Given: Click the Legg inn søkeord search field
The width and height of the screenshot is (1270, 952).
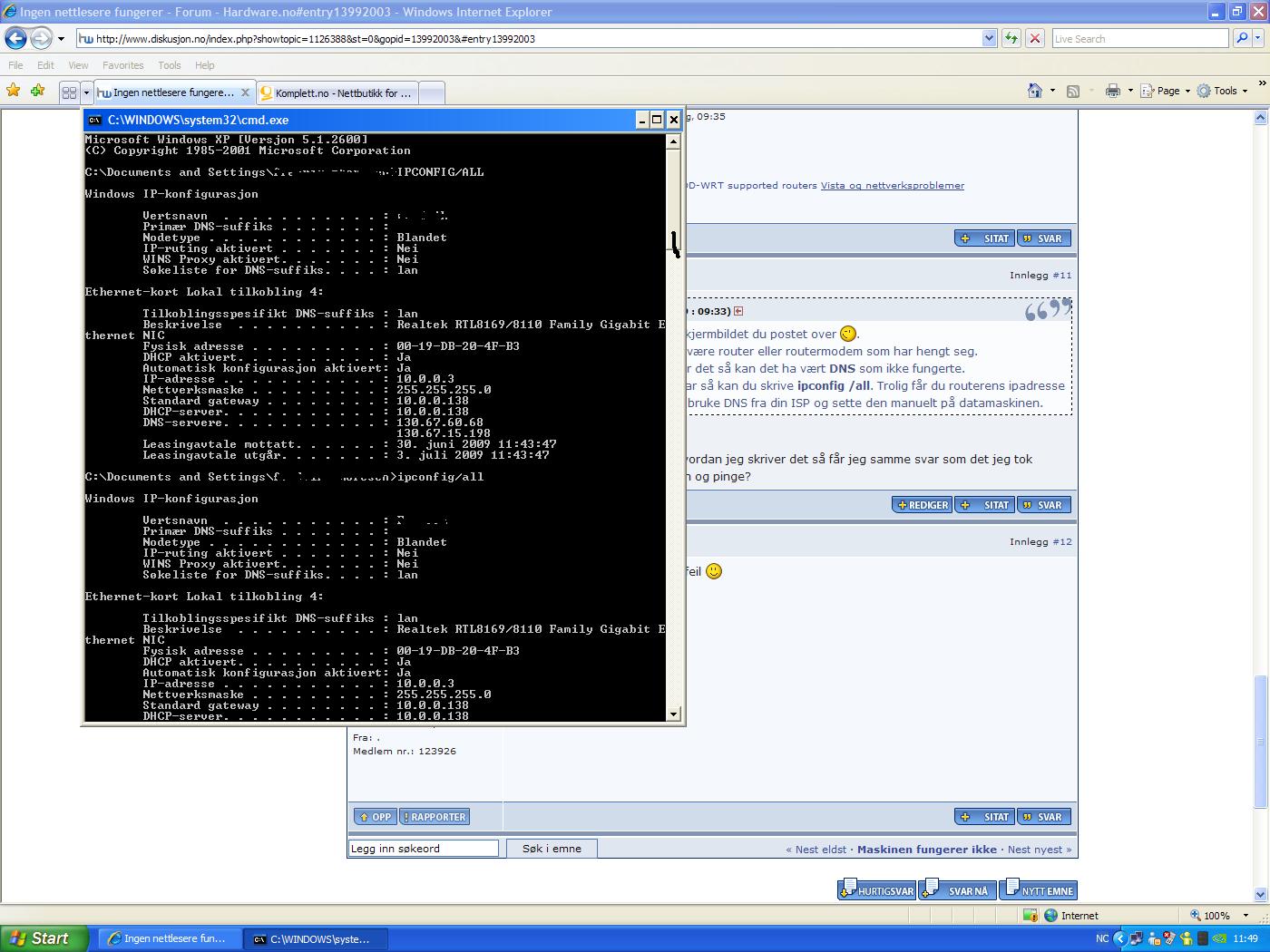Looking at the screenshot, I should point(424,849).
